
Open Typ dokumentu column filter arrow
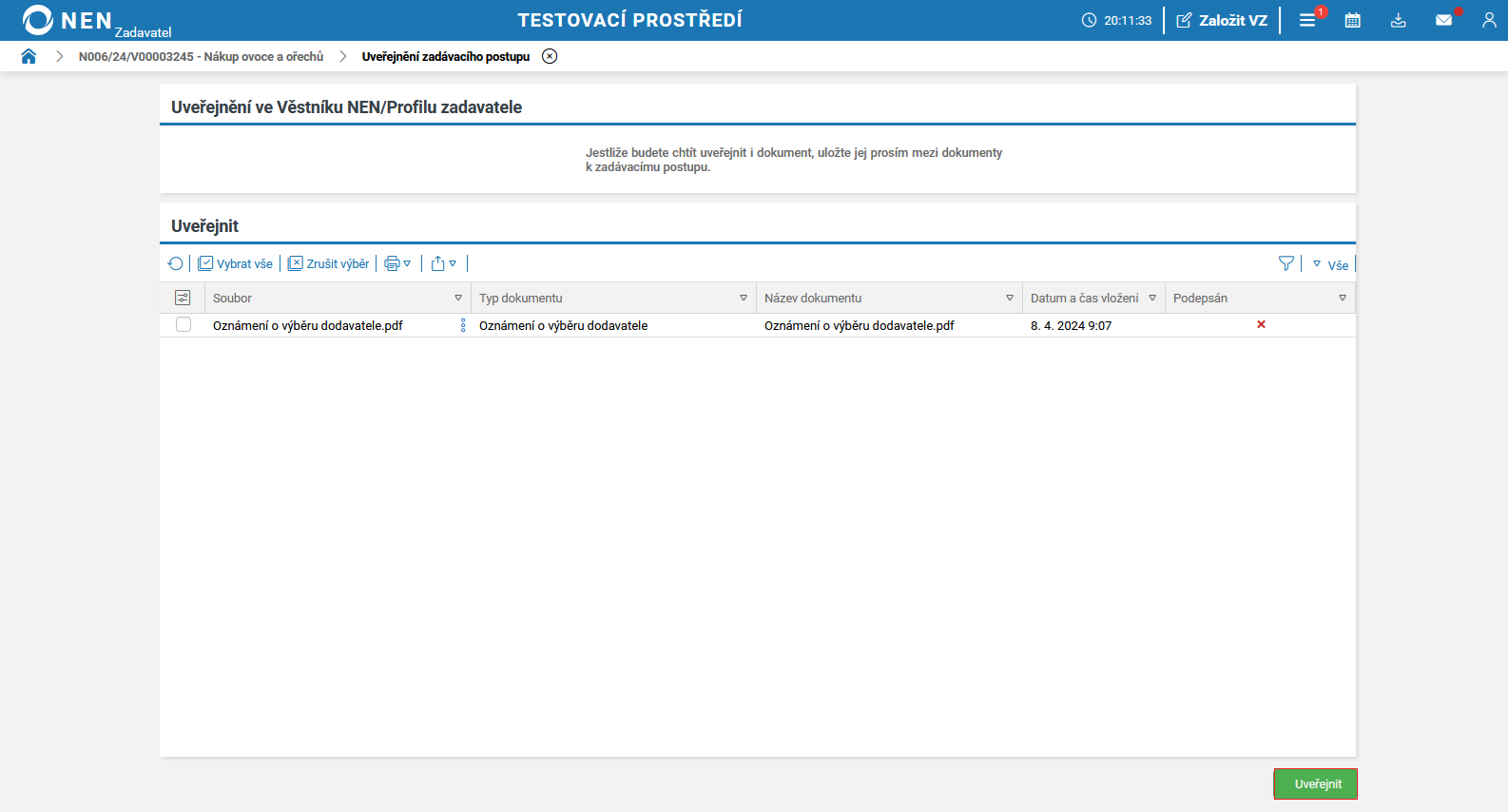click(x=744, y=298)
